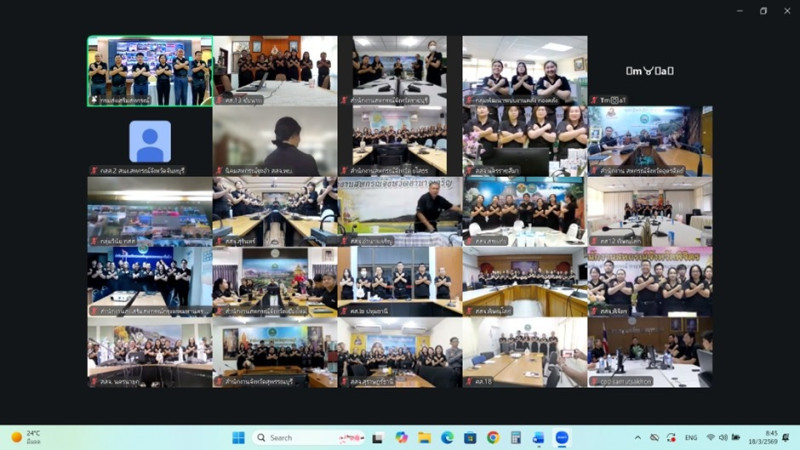
Task: Open Google Chrome from the taskbar
Action: pos(493,437)
